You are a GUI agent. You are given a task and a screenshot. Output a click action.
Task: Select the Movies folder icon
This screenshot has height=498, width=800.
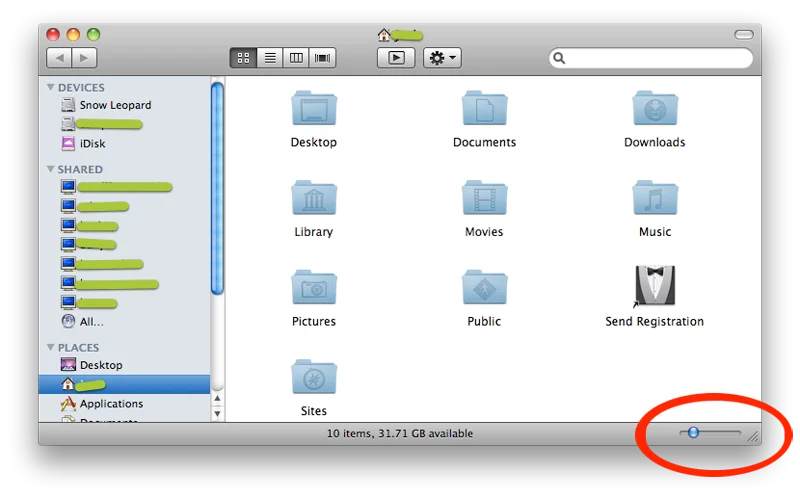(484, 197)
